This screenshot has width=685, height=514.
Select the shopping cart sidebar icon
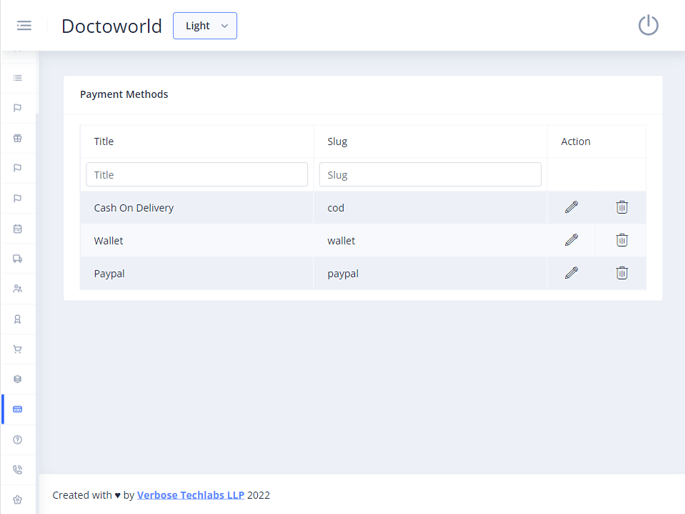(18, 349)
